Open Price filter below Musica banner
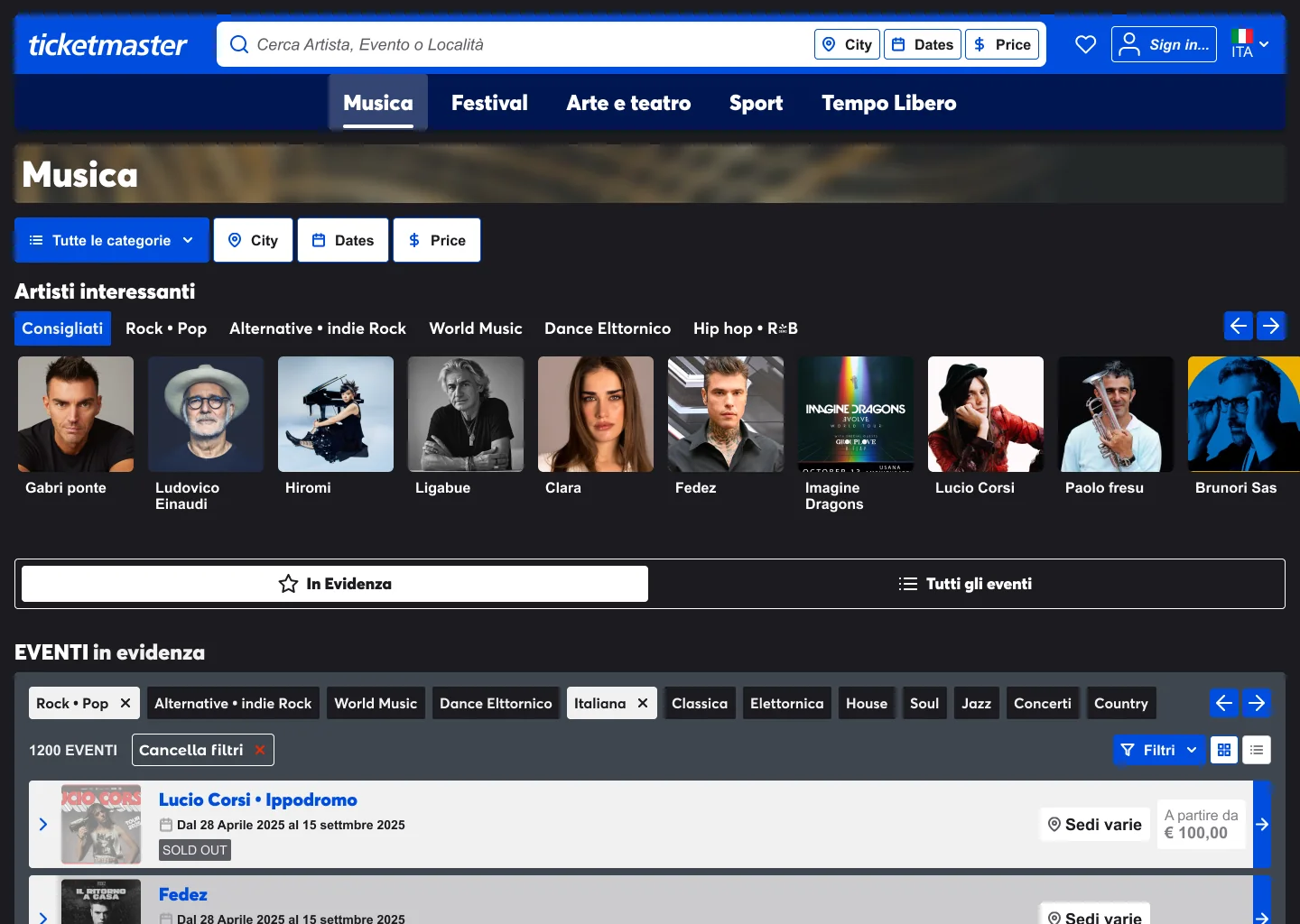Image resolution: width=1300 pixels, height=924 pixels. (437, 240)
